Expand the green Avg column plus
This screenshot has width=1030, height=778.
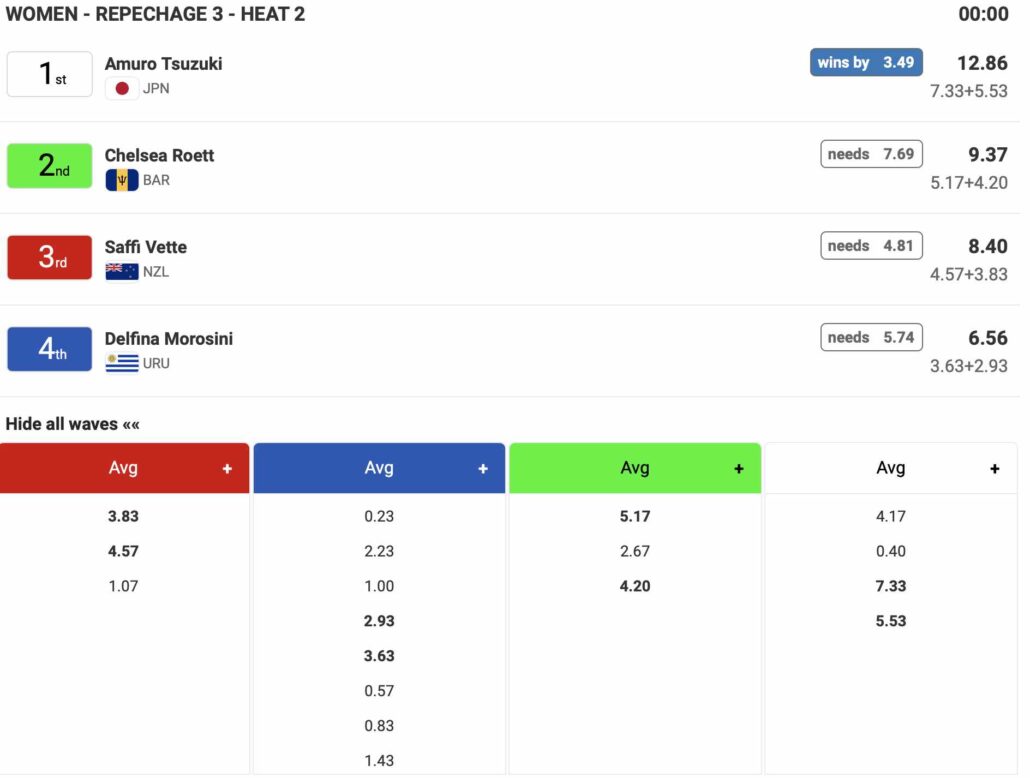(739, 469)
